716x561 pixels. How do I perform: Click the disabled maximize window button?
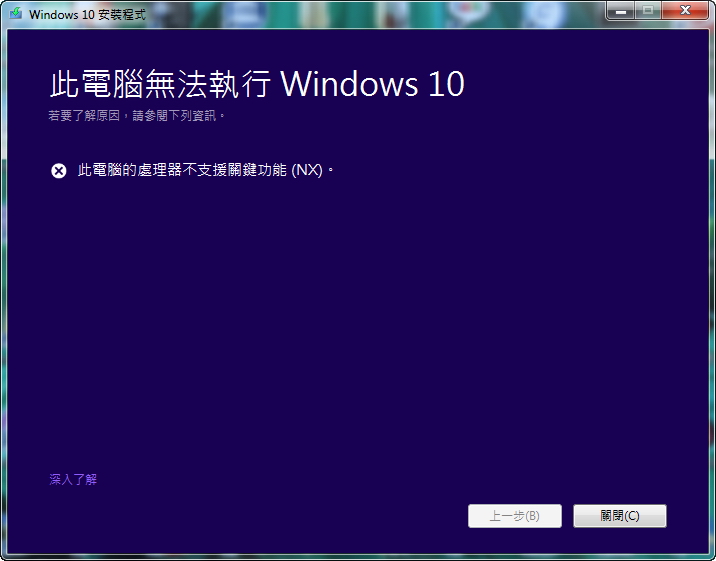click(x=648, y=10)
